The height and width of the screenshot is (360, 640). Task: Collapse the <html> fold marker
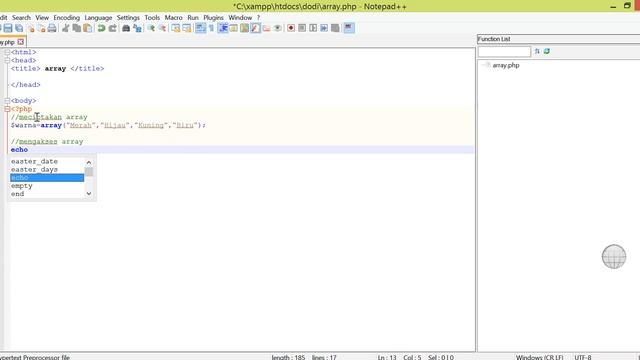(x=7, y=52)
